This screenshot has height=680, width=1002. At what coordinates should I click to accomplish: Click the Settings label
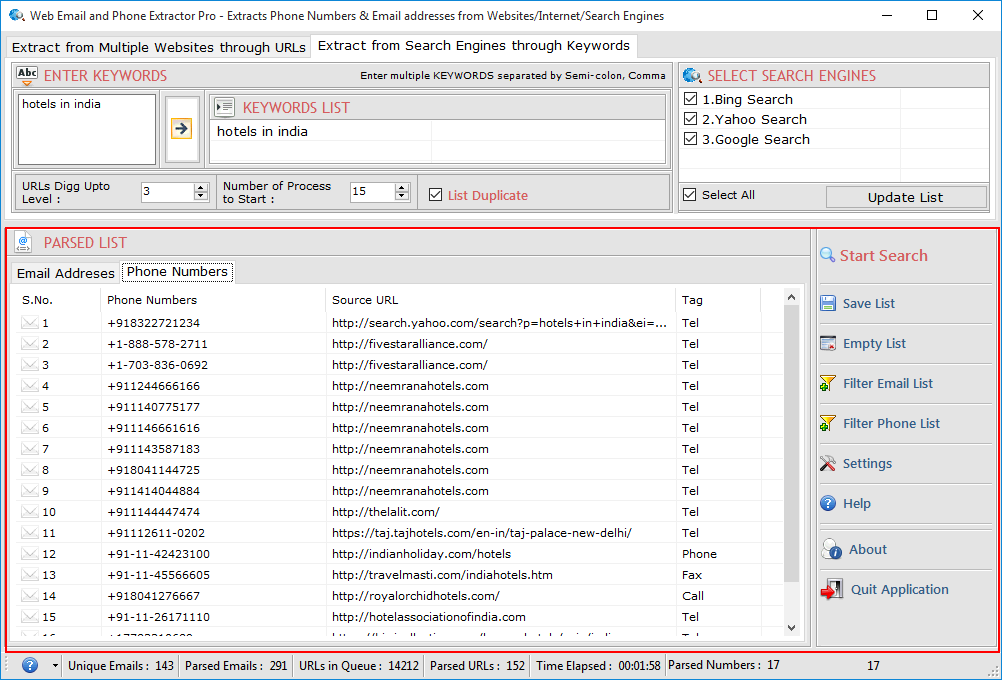867,464
